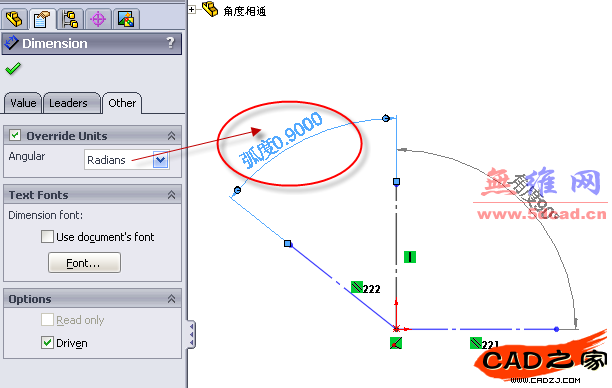Screen dimensions: 612x388
Task: Switch to the PropertyManager tab icon
Action: (42, 19)
